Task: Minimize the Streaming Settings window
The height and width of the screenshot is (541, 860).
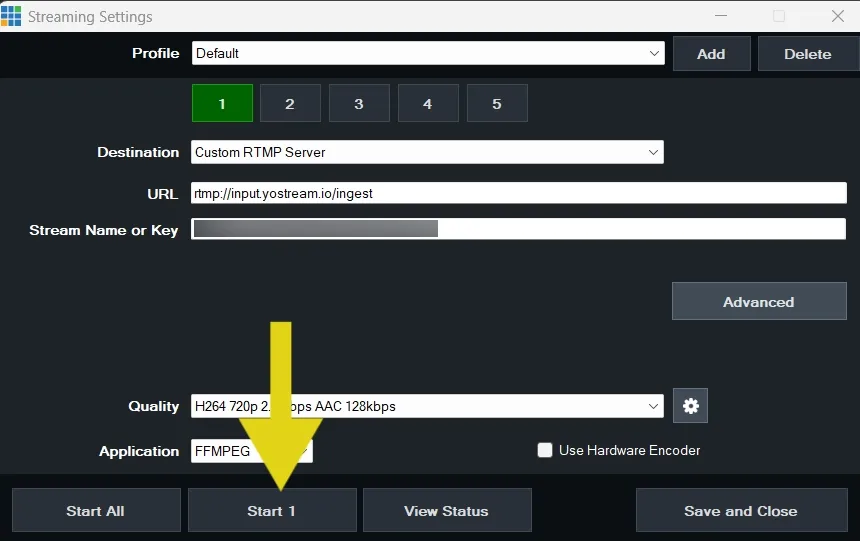Action: click(x=721, y=16)
